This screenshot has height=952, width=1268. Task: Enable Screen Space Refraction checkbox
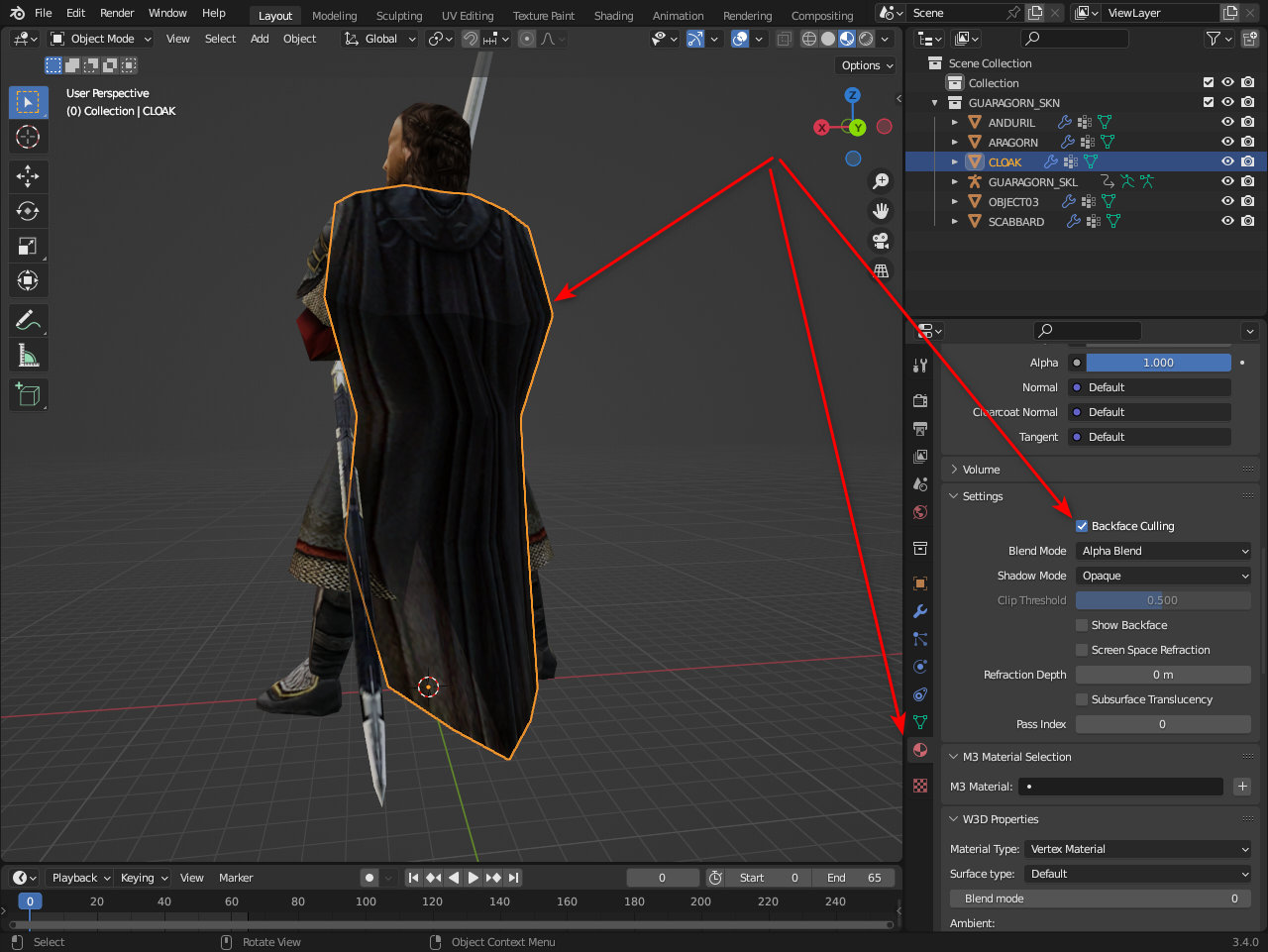click(x=1082, y=650)
